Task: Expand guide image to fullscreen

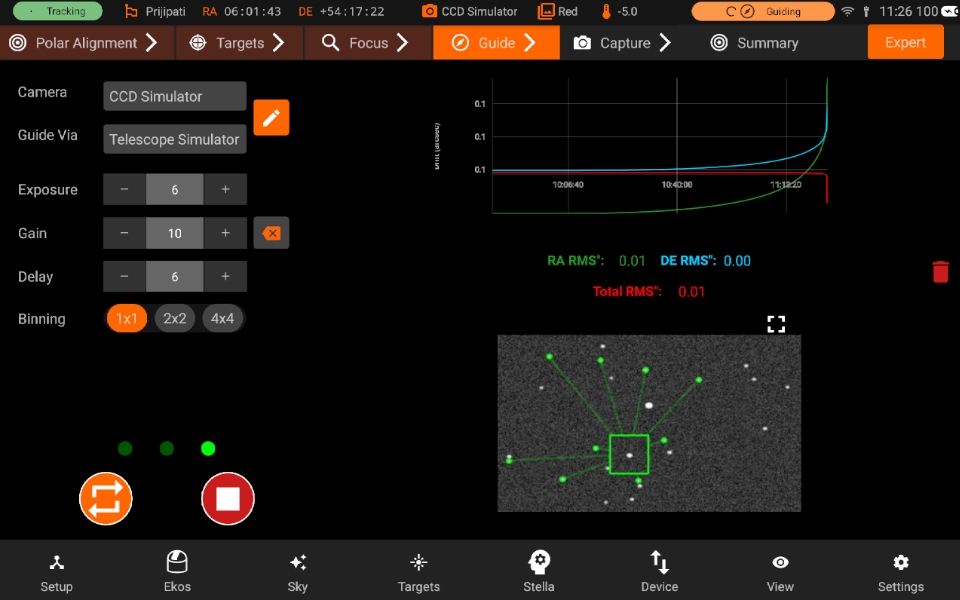Action: point(776,324)
